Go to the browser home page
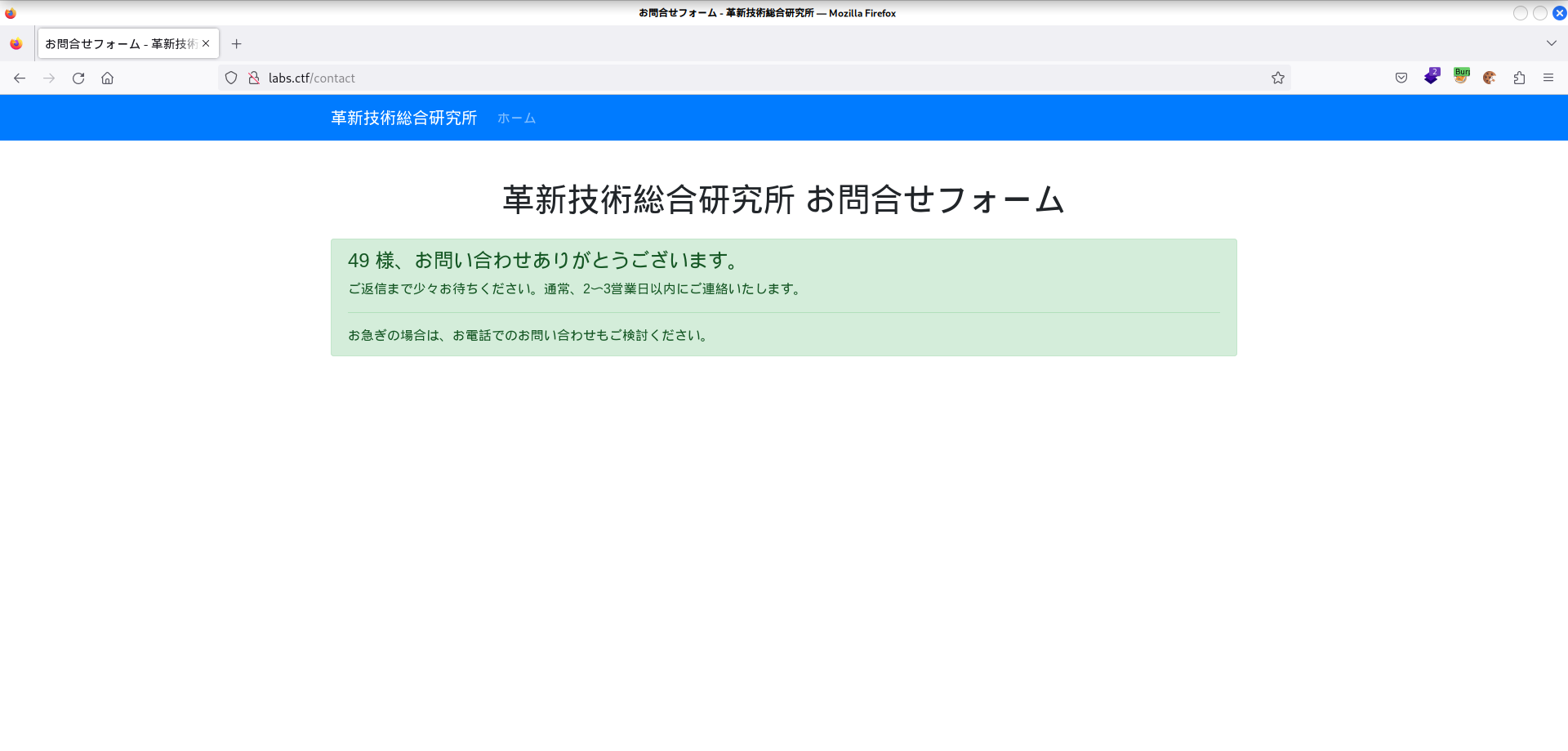The image size is (1568, 751). click(x=107, y=78)
